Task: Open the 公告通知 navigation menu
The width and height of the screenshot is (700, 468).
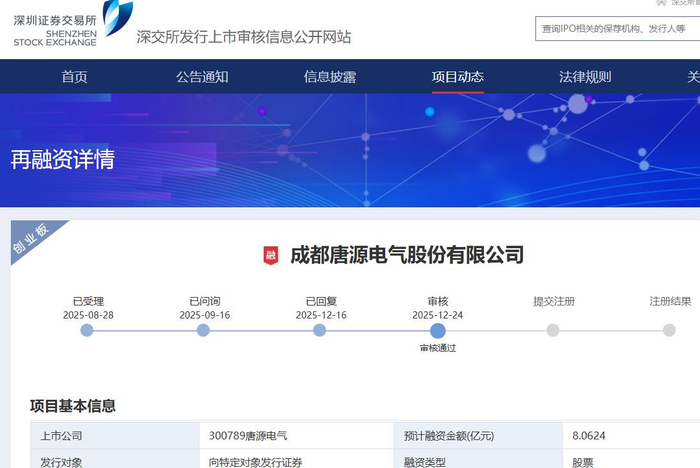Action: tap(202, 77)
